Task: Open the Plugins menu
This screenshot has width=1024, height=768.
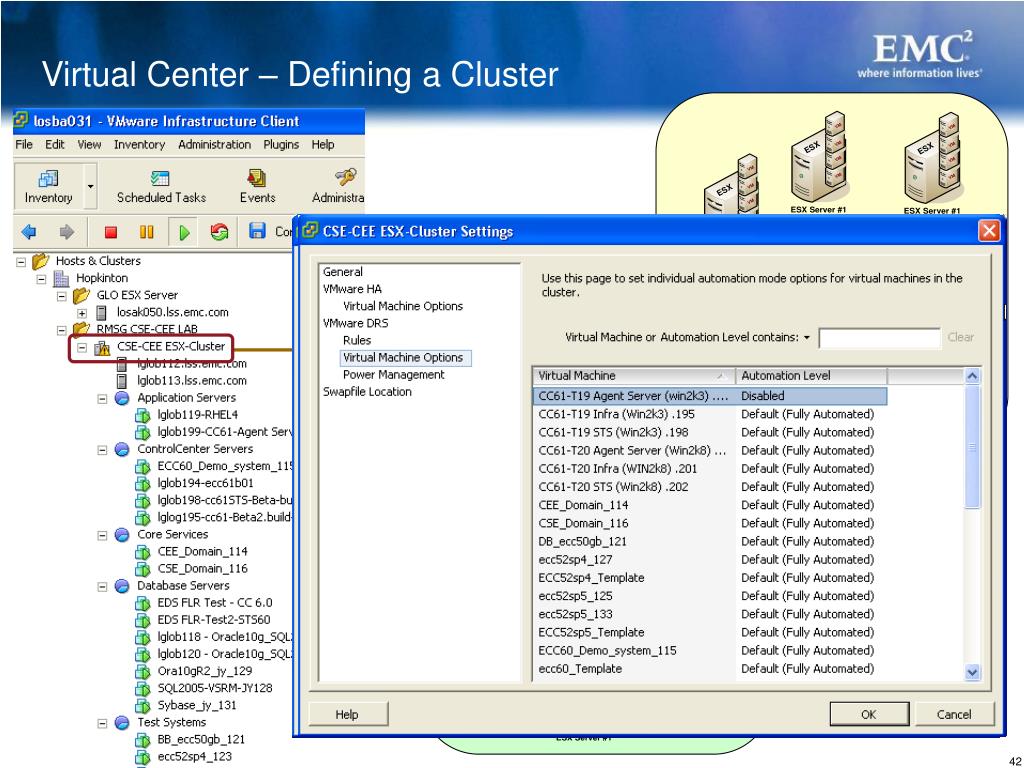Action: pyautogui.click(x=281, y=144)
